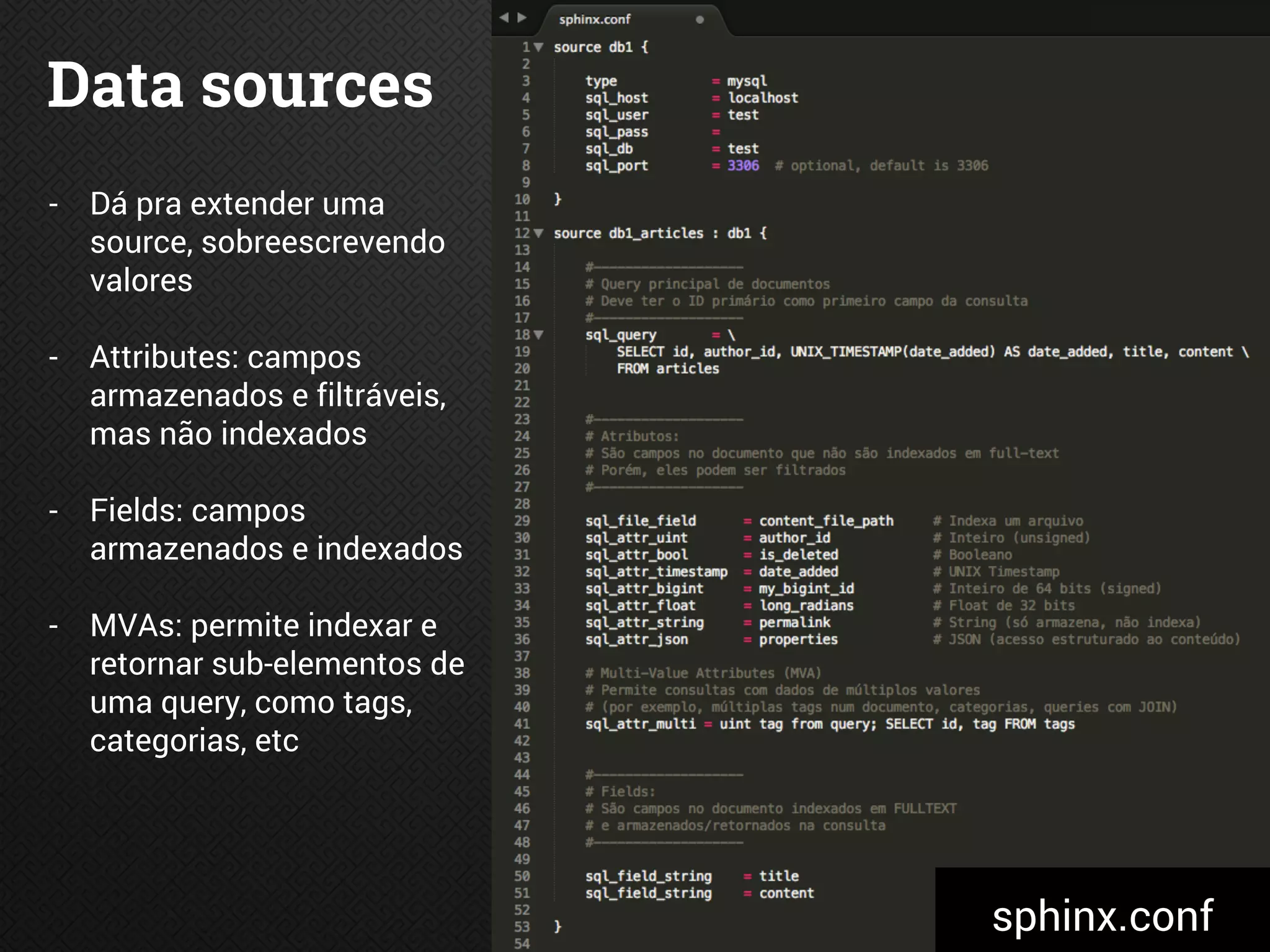This screenshot has height=952, width=1270.
Task: Click the 'content' value on line 51
Action: [786, 893]
